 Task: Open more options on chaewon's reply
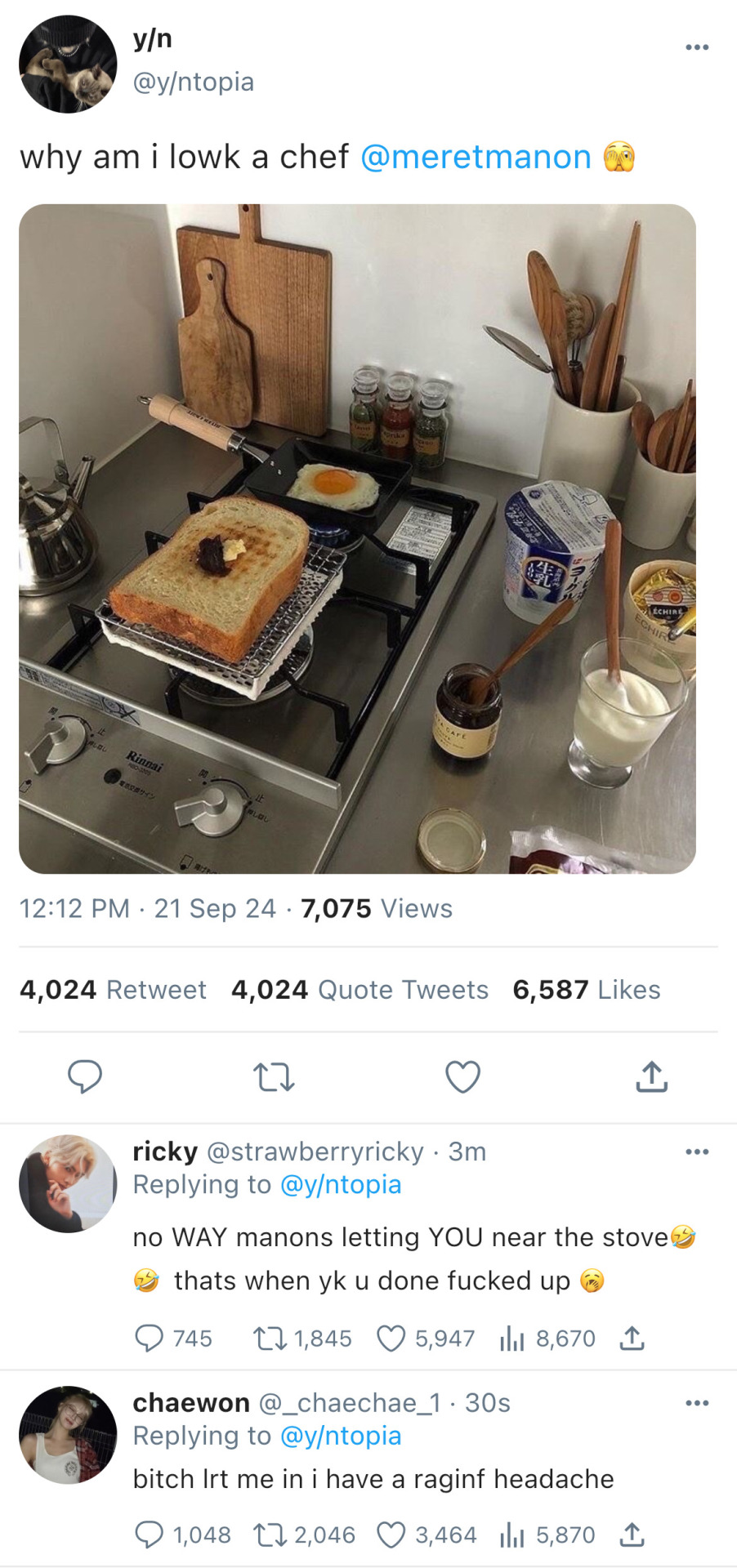click(697, 1403)
